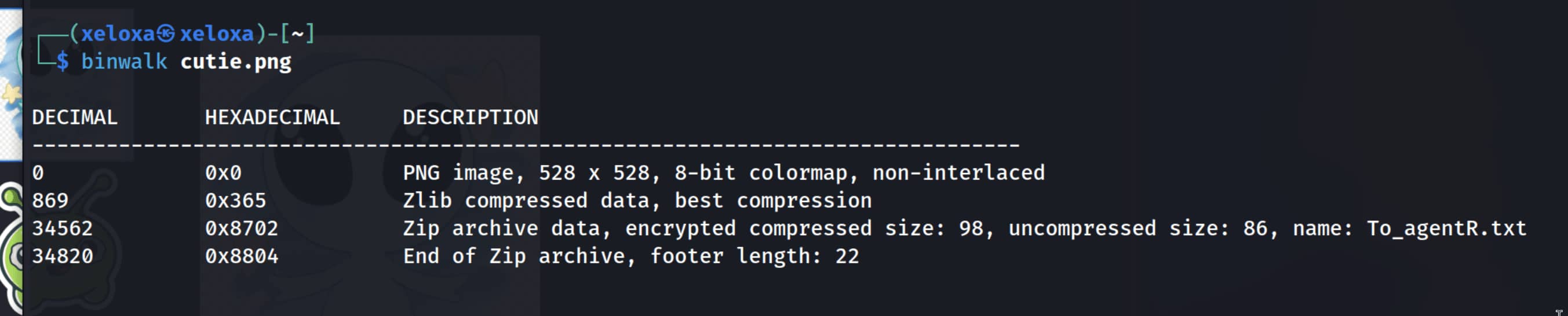Click the HEXADECIMAL column header
The width and height of the screenshot is (1568, 316).
[x=272, y=117]
